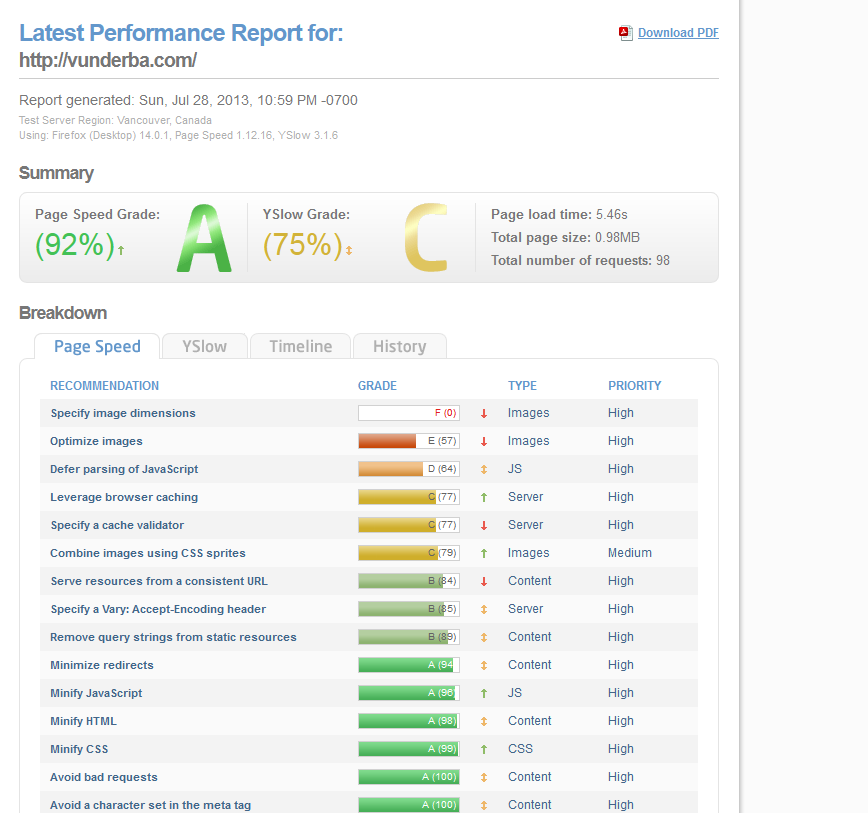868x813 pixels.
Task: Click the large green A grade icon
Action: click(204, 238)
